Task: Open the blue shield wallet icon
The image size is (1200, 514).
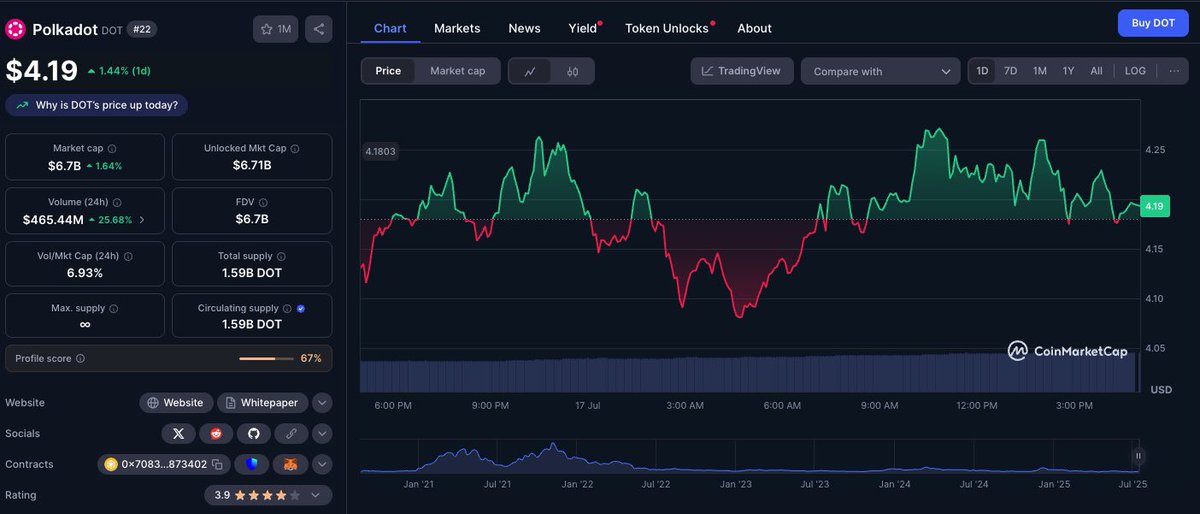Action: 252,464
